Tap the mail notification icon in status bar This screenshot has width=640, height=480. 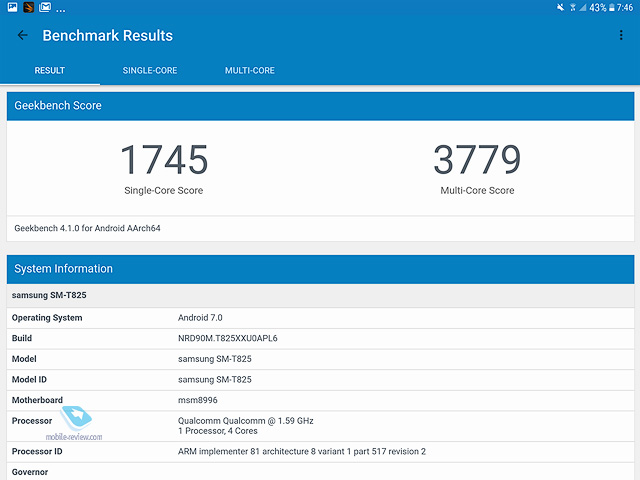(x=45, y=7)
